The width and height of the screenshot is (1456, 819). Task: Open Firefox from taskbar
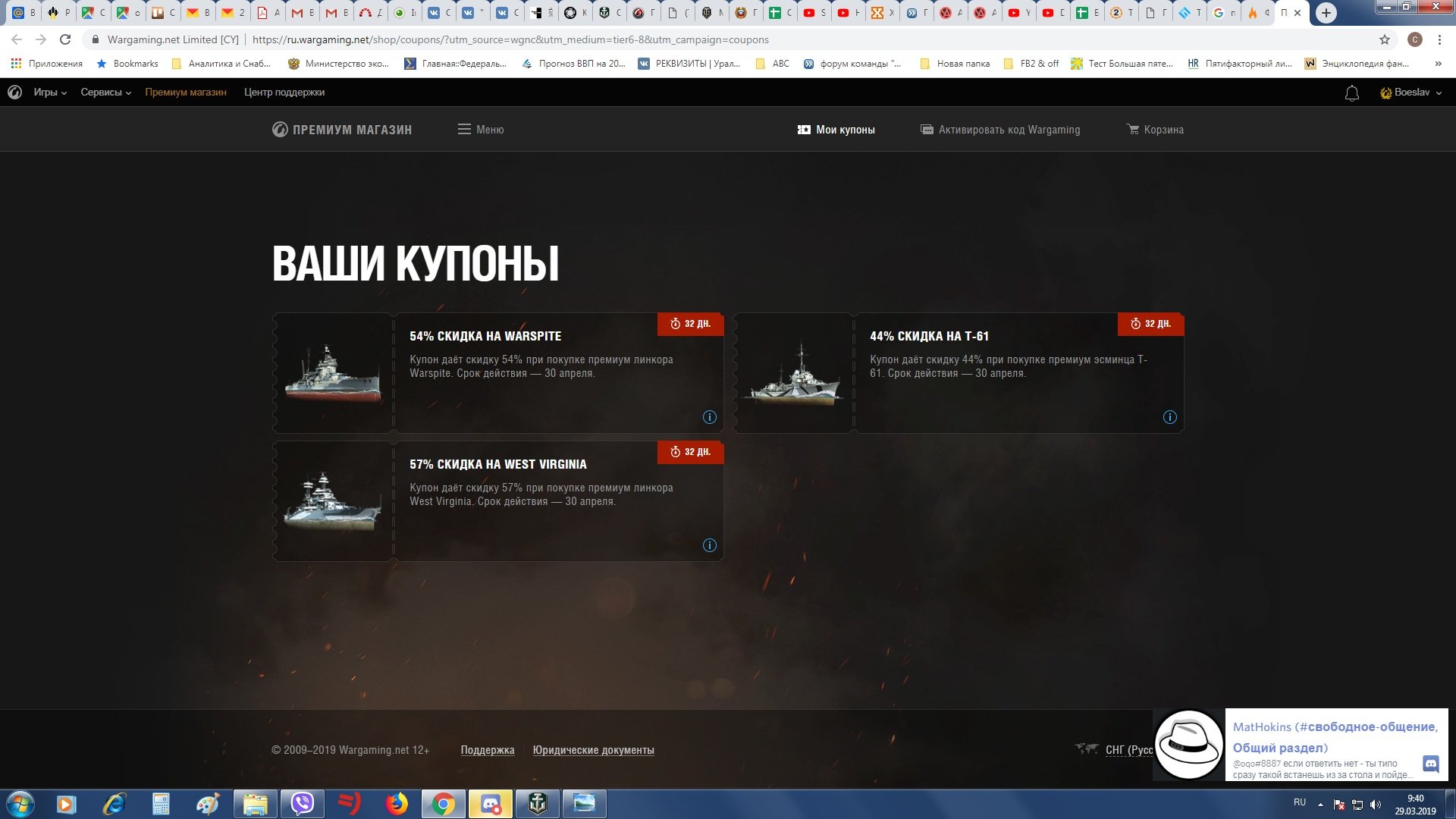point(396,804)
